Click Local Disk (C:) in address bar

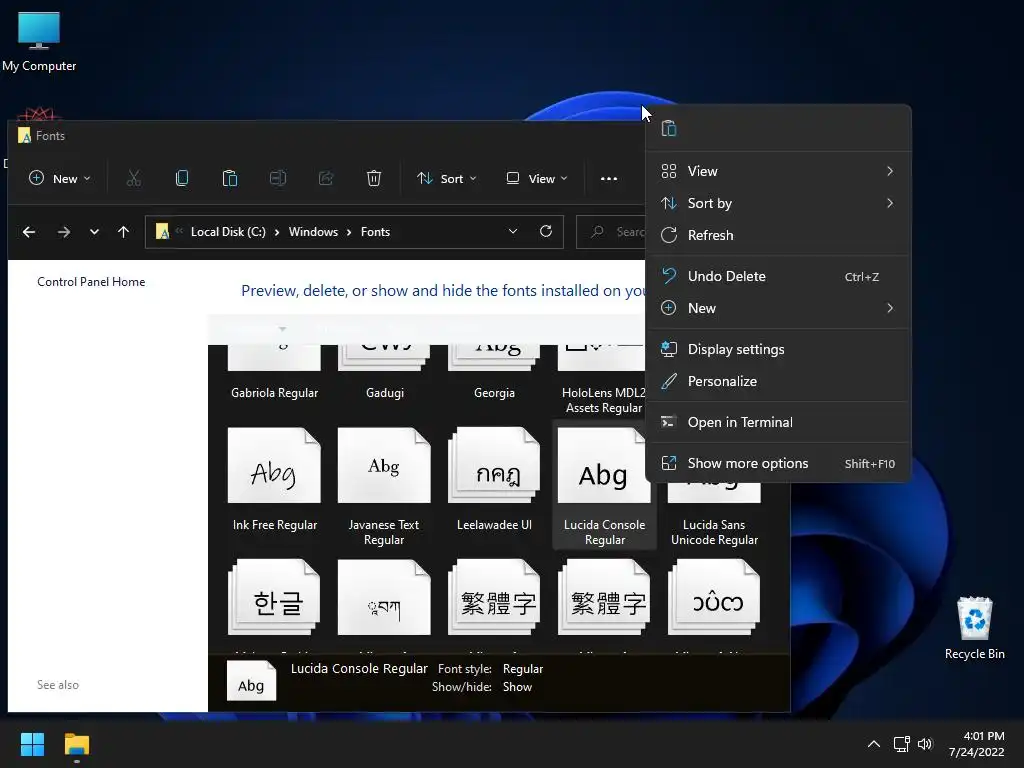[x=228, y=232]
